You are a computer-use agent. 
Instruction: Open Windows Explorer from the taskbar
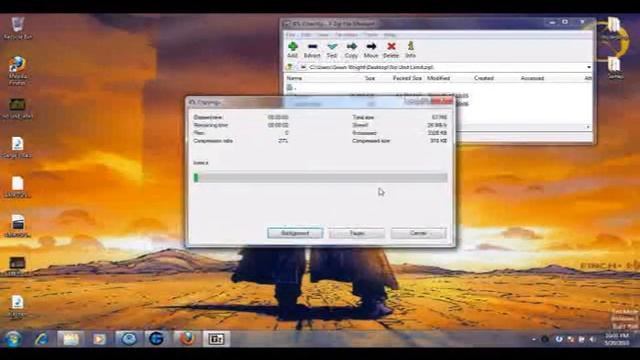71,339
